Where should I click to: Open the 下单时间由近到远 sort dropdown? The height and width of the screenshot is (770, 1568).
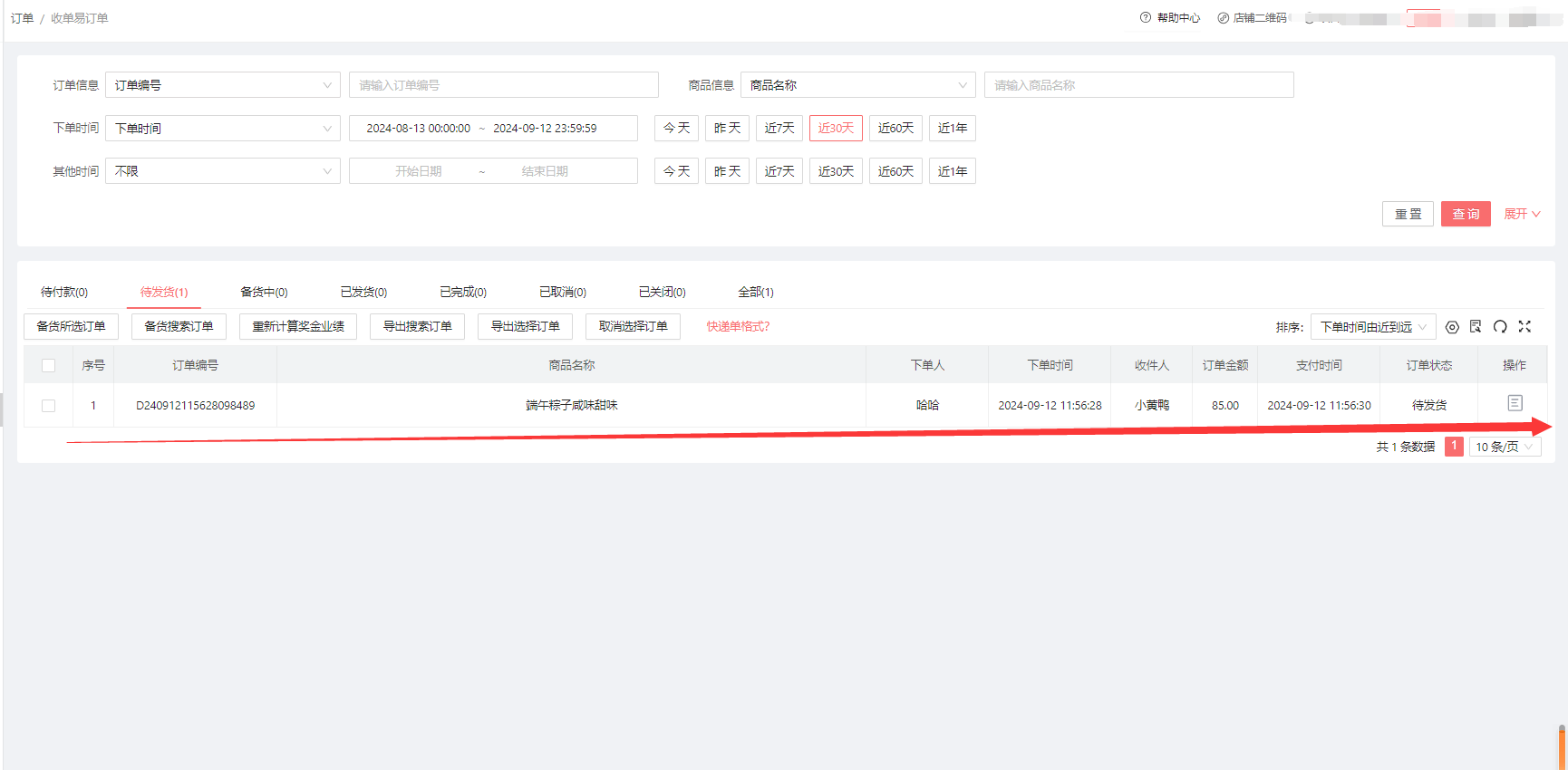click(1372, 327)
